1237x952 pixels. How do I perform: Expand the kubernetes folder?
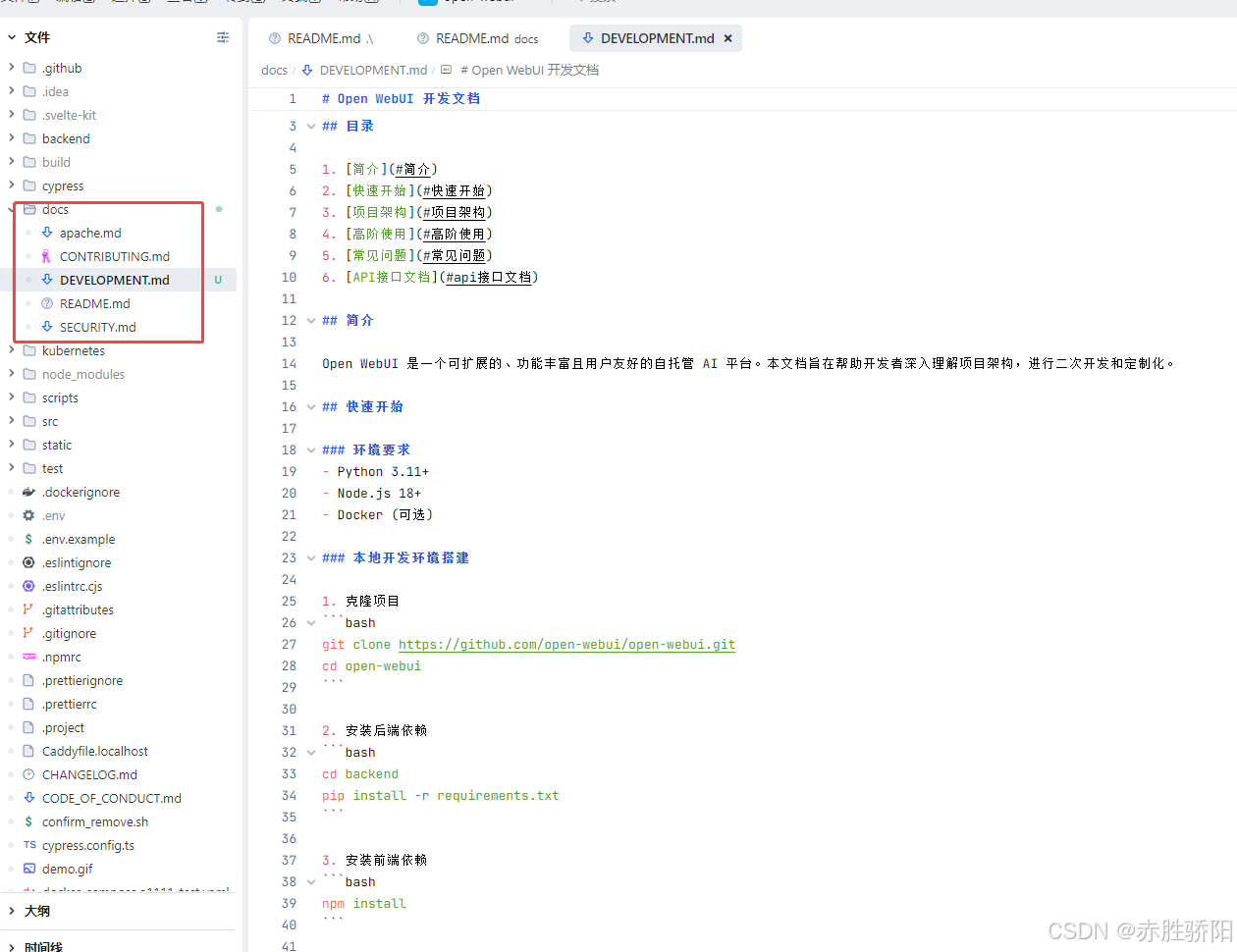tap(12, 350)
